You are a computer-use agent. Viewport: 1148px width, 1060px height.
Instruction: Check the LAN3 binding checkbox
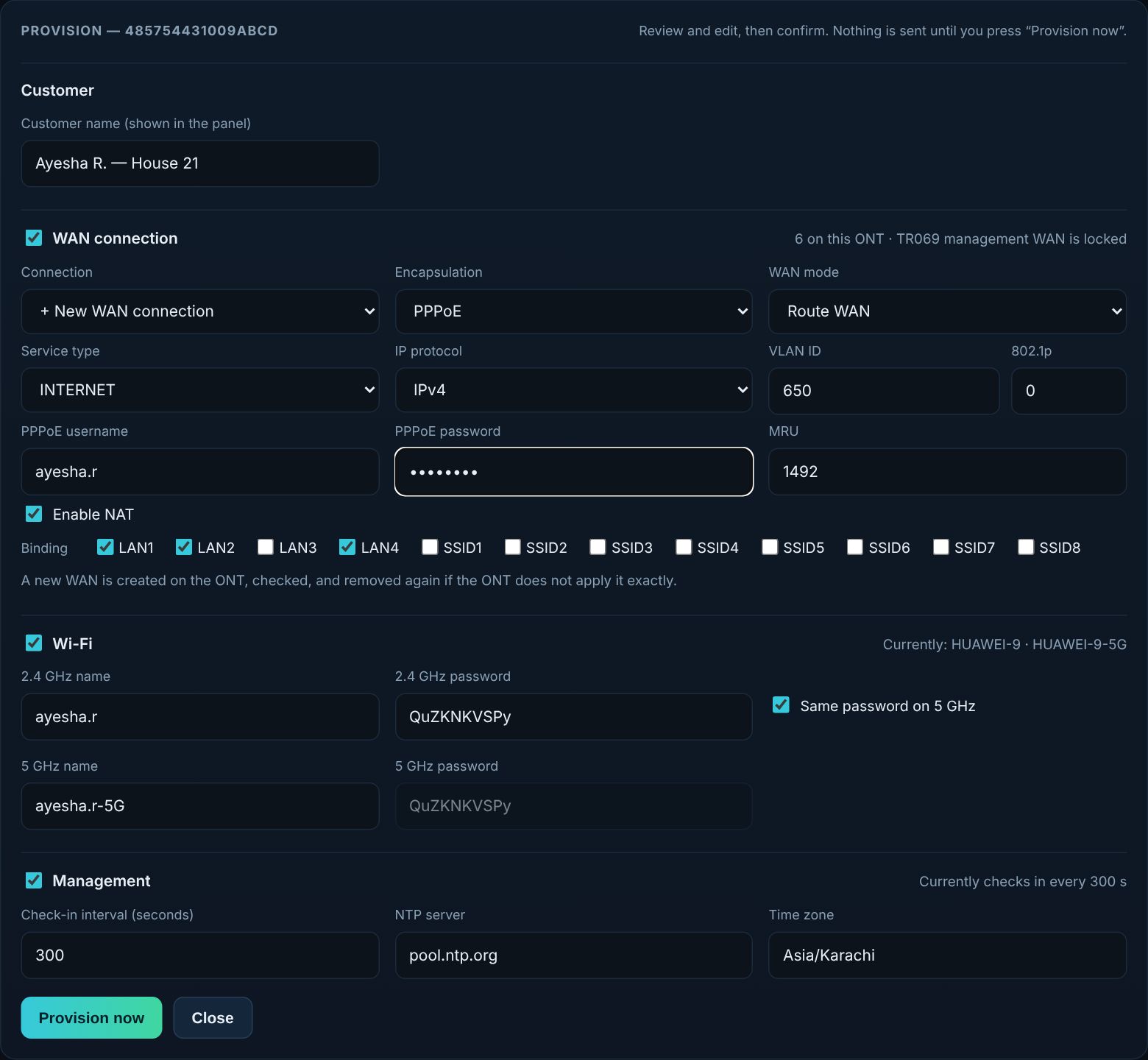click(266, 547)
